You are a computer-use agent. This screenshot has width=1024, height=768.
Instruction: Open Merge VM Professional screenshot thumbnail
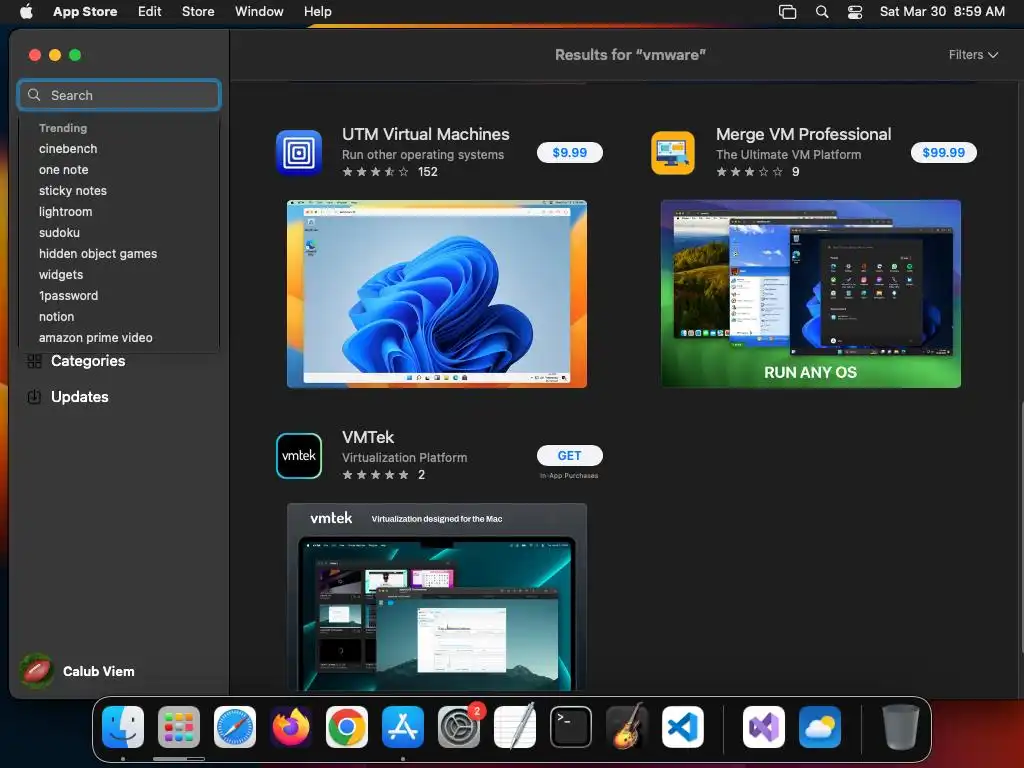point(810,294)
